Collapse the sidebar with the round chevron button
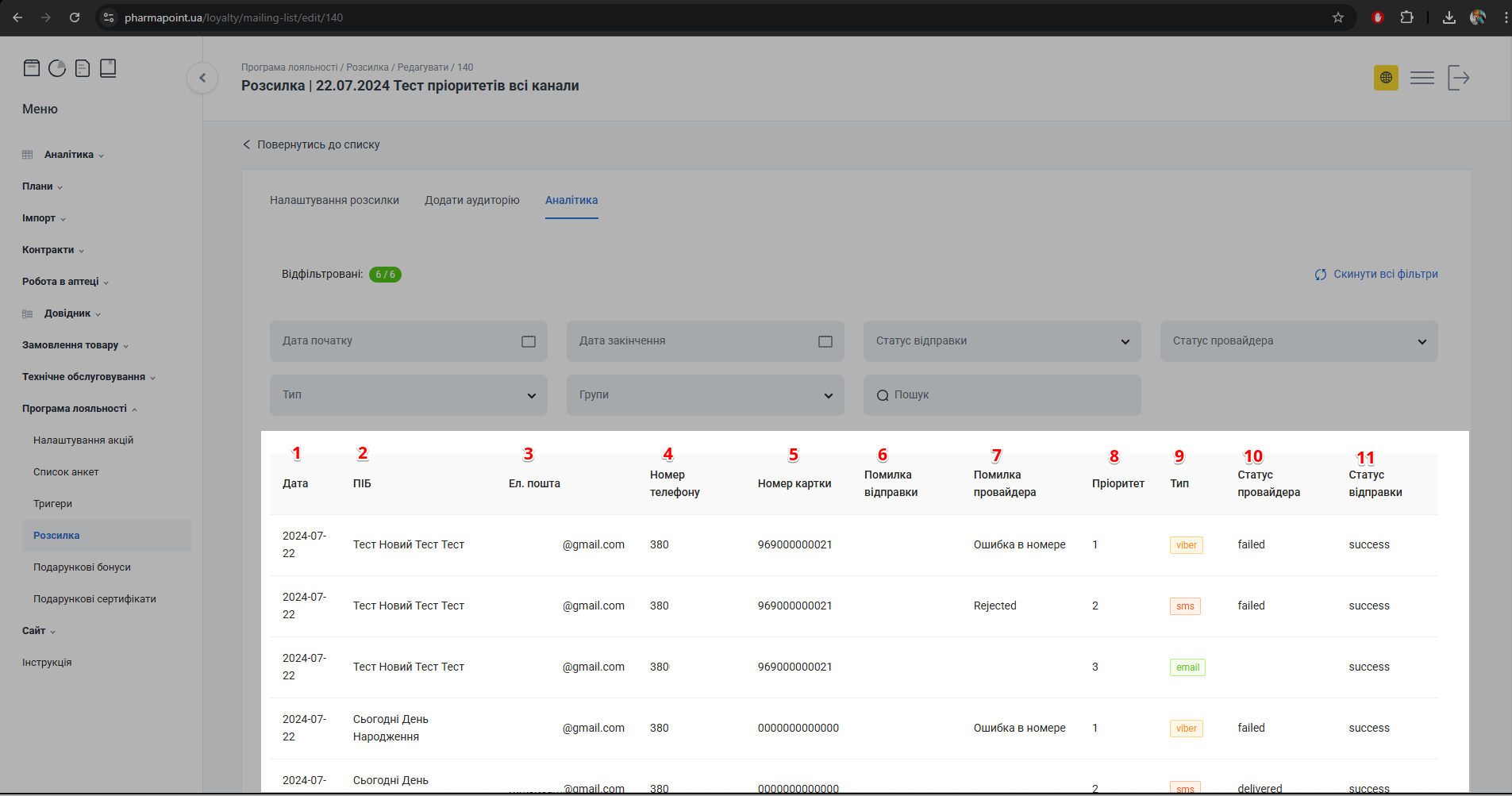1512x796 pixels. click(202, 78)
